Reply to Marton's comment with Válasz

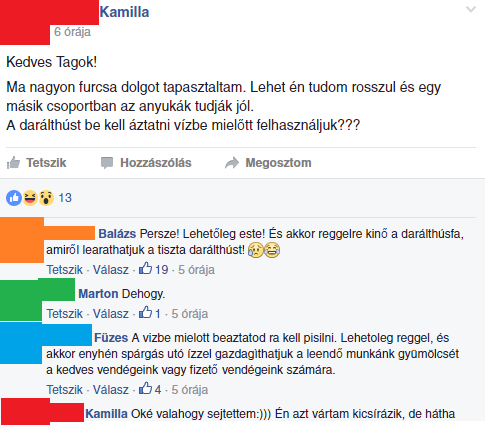coord(111,313)
